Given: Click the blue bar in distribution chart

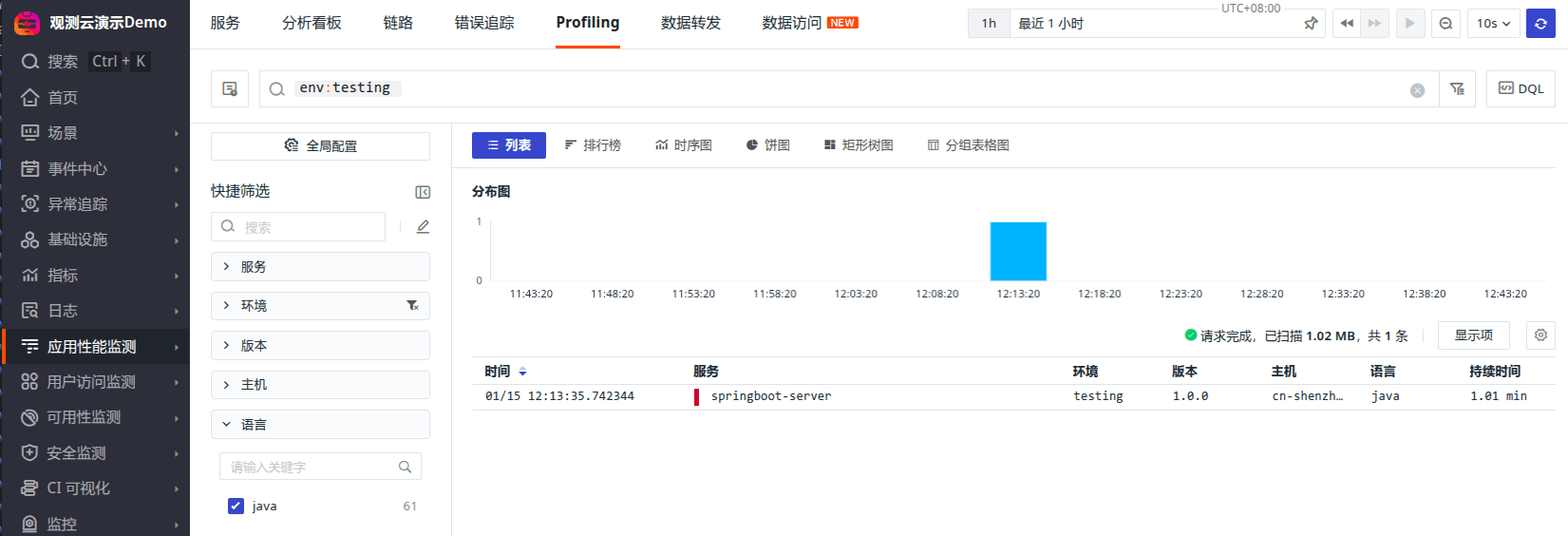Looking at the screenshot, I should pyautogui.click(x=1018, y=252).
